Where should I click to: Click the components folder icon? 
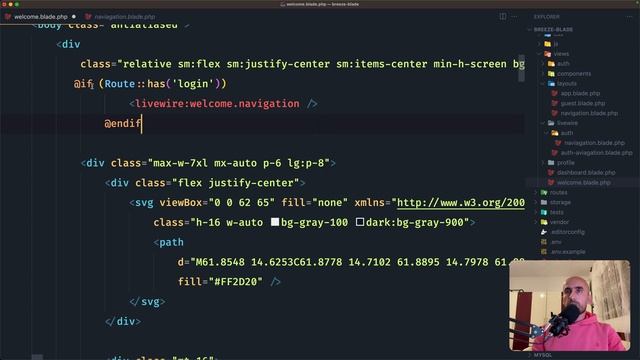click(551, 73)
